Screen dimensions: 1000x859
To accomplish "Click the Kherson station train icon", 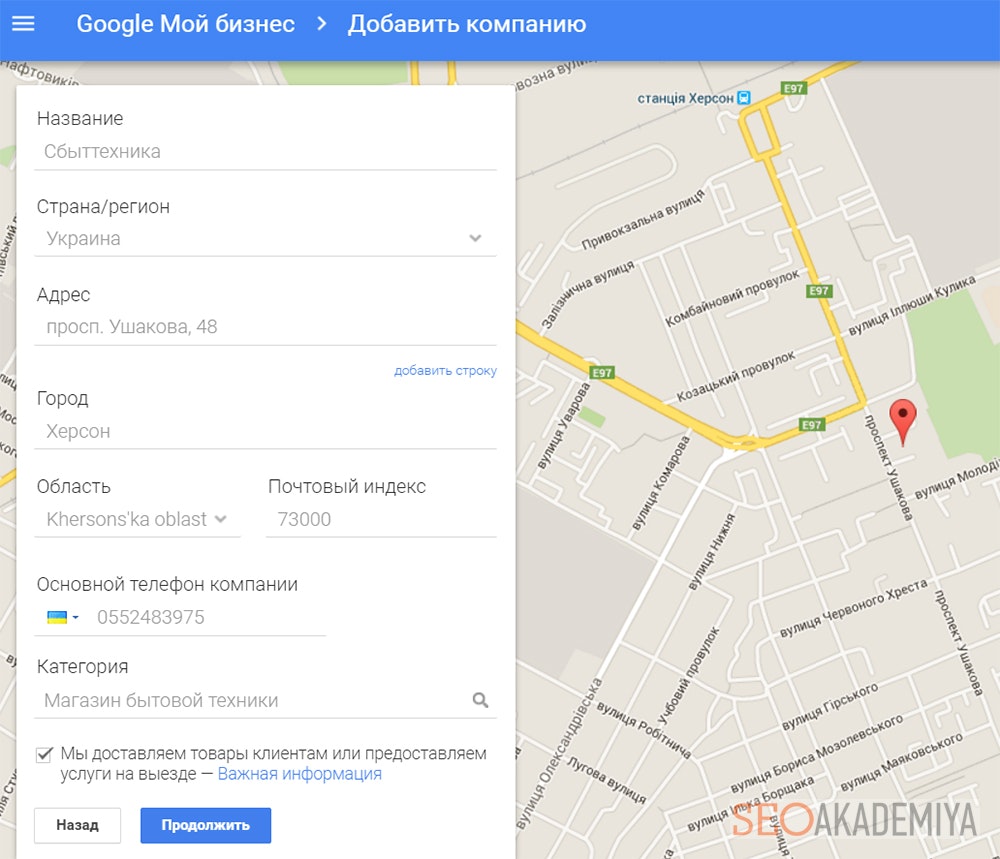I will pyautogui.click(x=744, y=98).
